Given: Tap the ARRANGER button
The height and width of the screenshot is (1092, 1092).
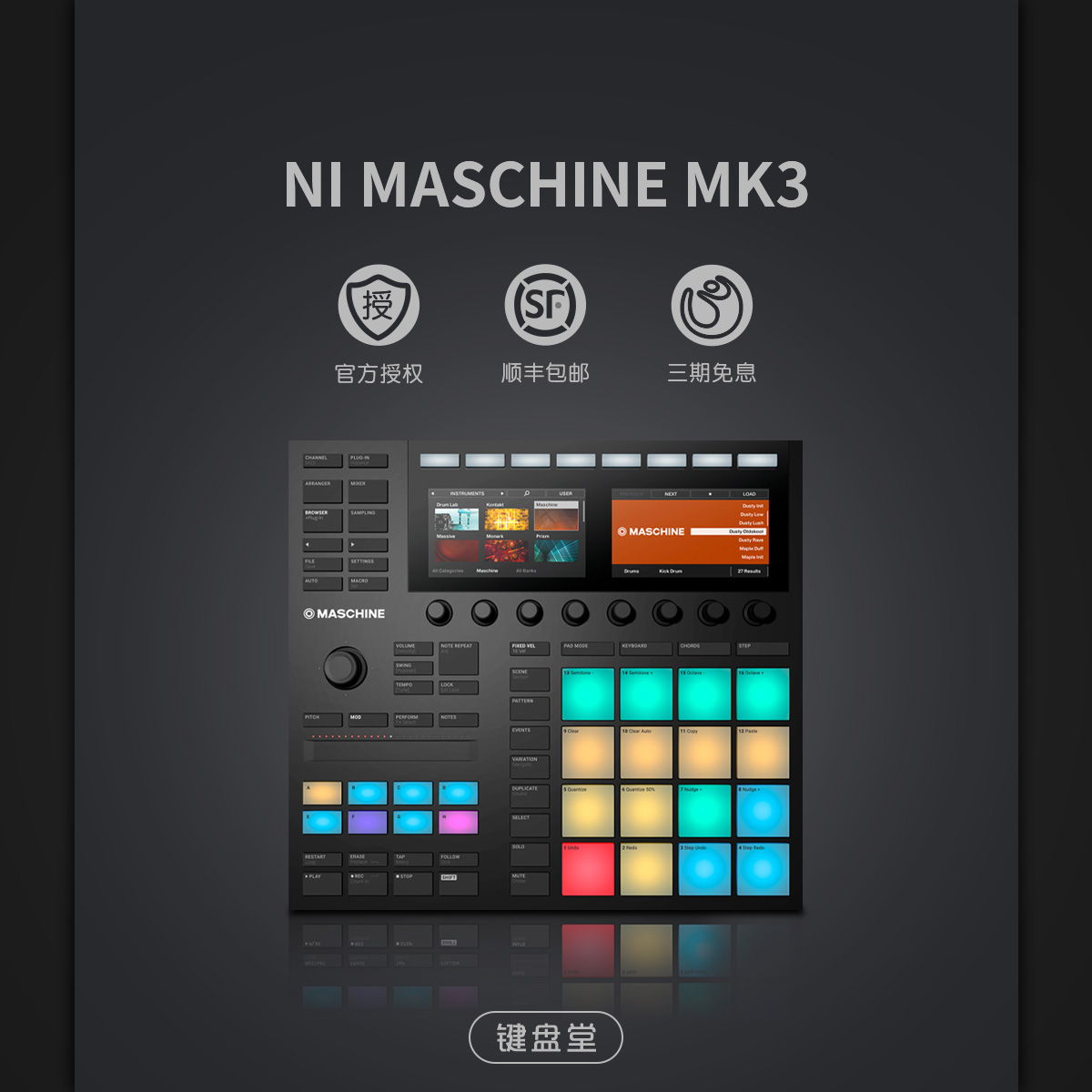Looking at the screenshot, I should pyautogui.click(x=322, y=491).
